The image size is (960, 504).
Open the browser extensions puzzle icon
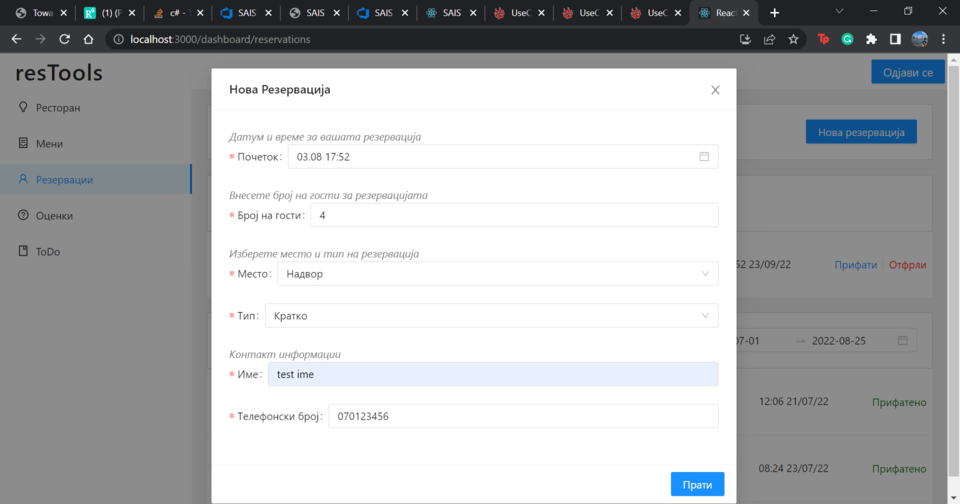tap(871, 39)
